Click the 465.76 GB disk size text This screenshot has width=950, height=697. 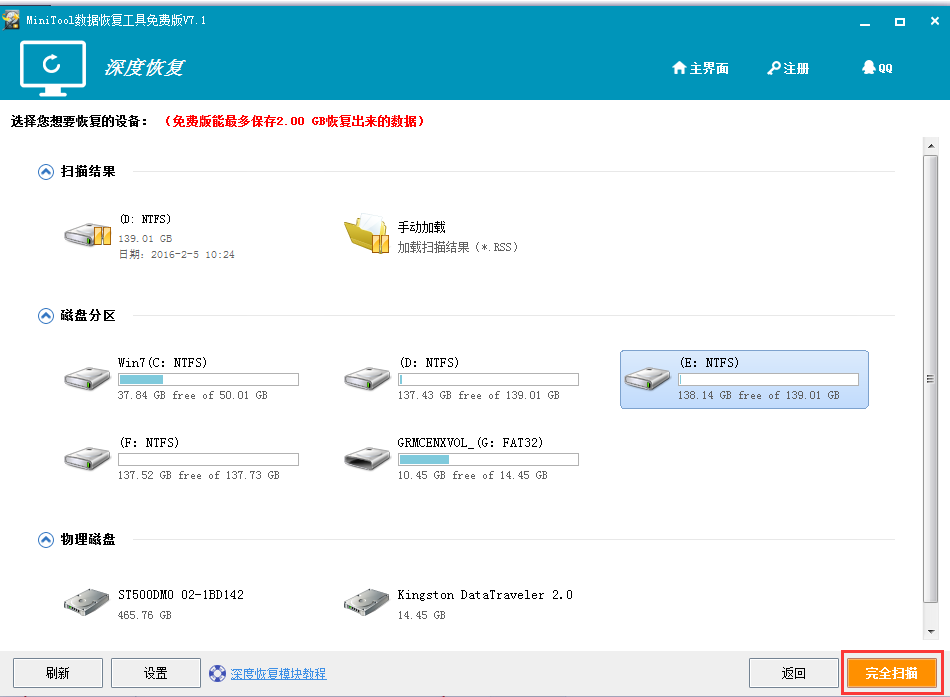(145, 615)
